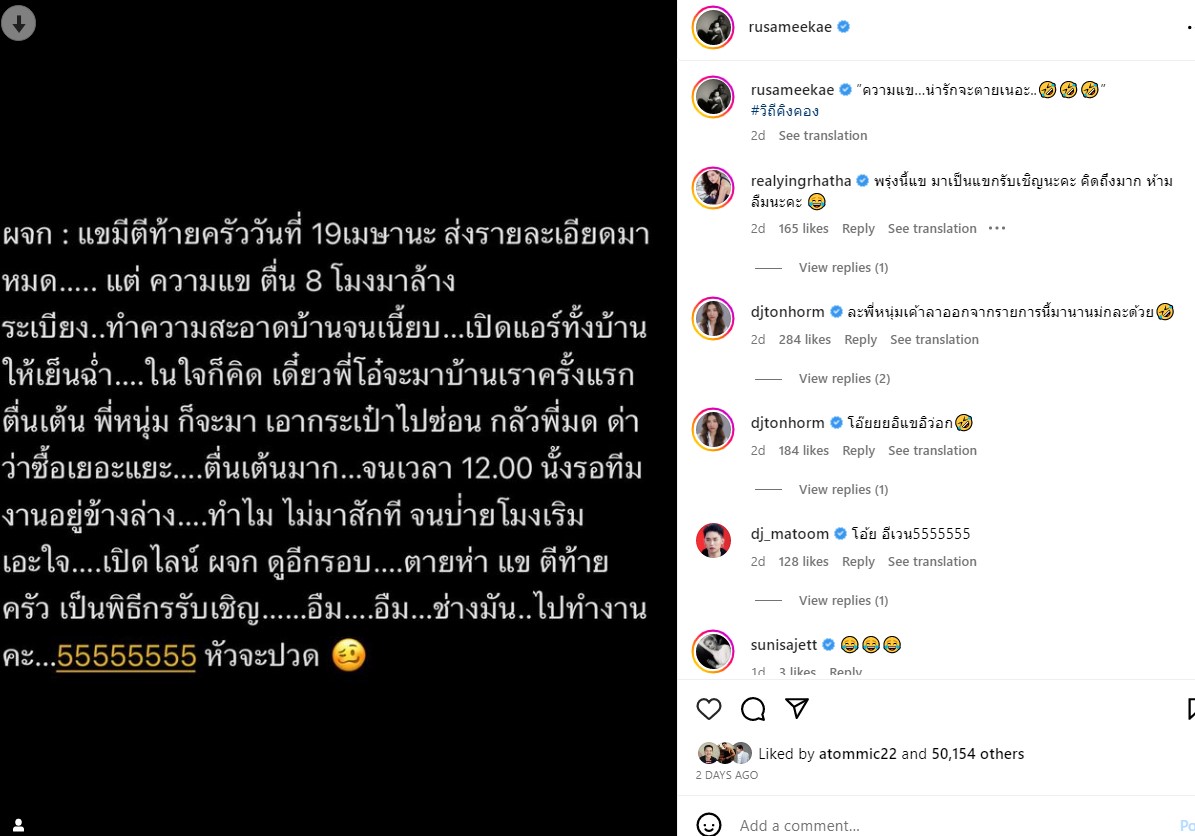Like the post with heart icon
Viewport: 1195px width, 836px height.
pyautogui.click(x=709, y=709)
